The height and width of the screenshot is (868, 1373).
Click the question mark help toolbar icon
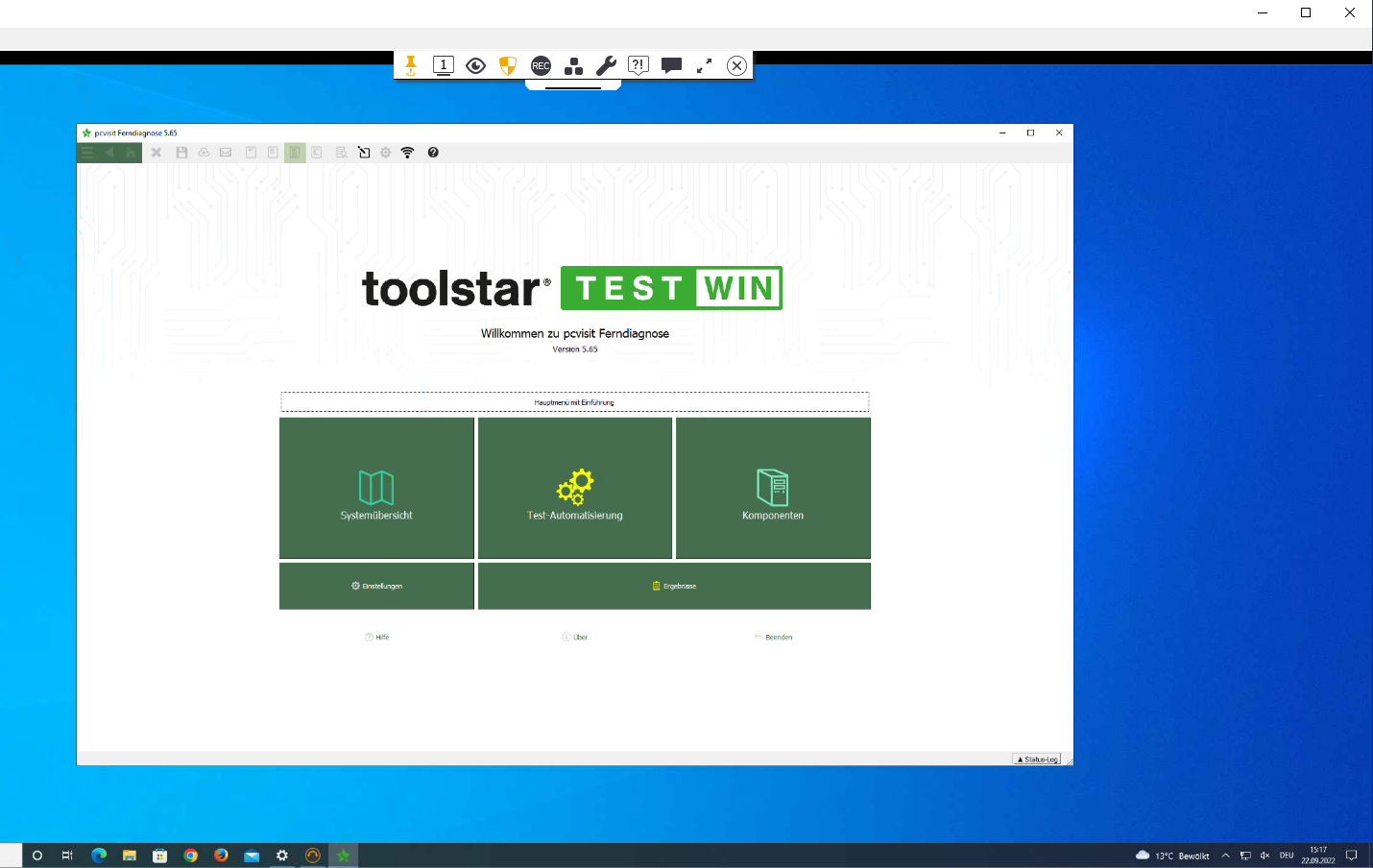point(433,153)
